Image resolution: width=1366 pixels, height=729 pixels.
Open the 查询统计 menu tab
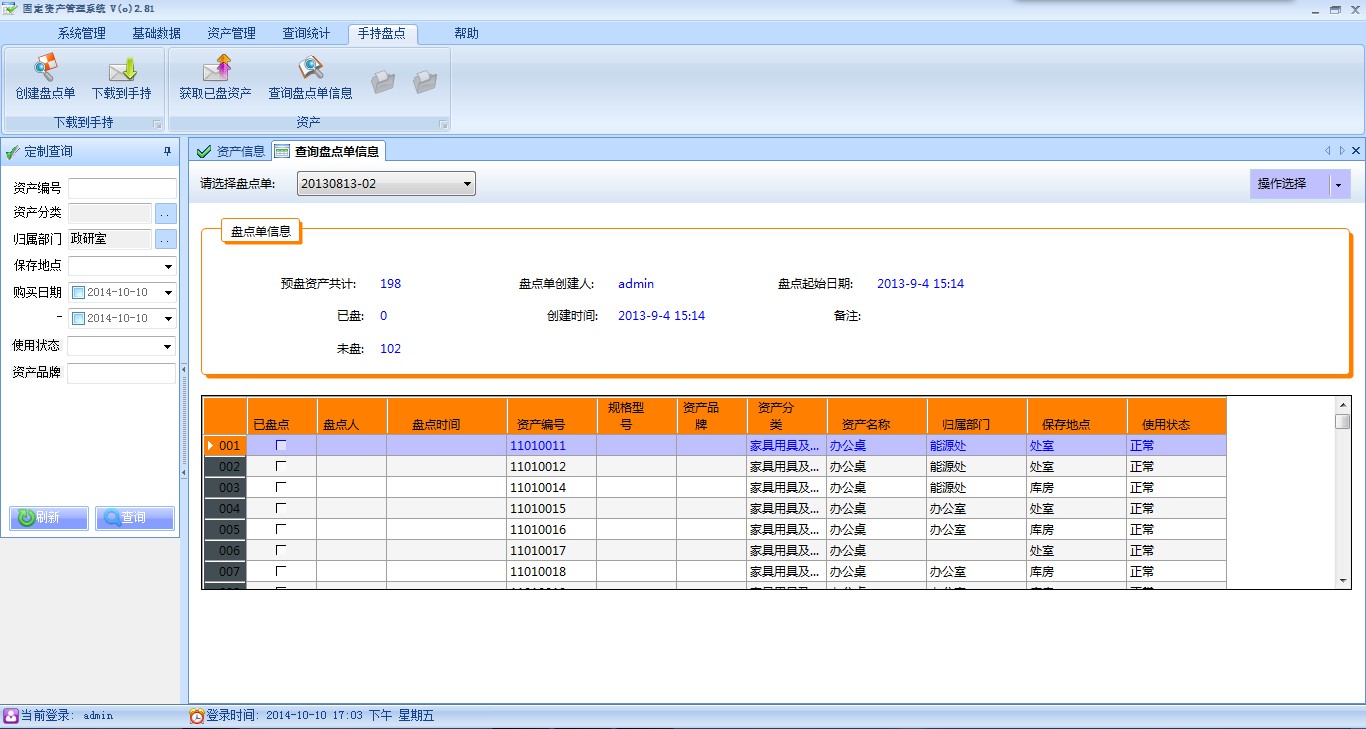[306, 33]
